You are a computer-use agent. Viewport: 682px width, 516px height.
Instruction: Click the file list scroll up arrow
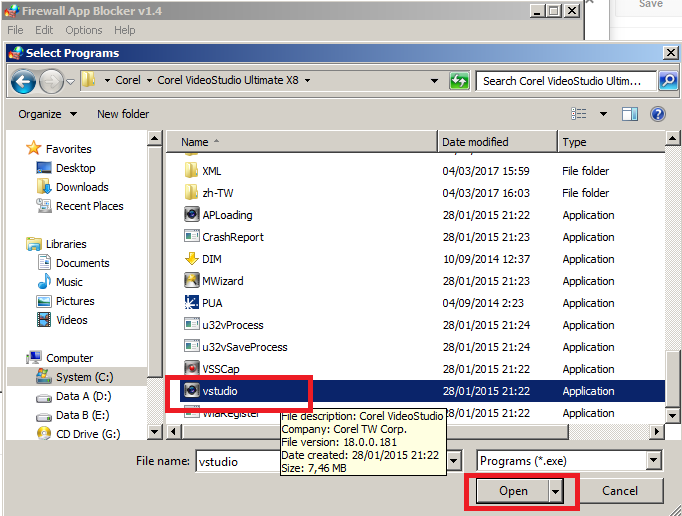[672, 138]
